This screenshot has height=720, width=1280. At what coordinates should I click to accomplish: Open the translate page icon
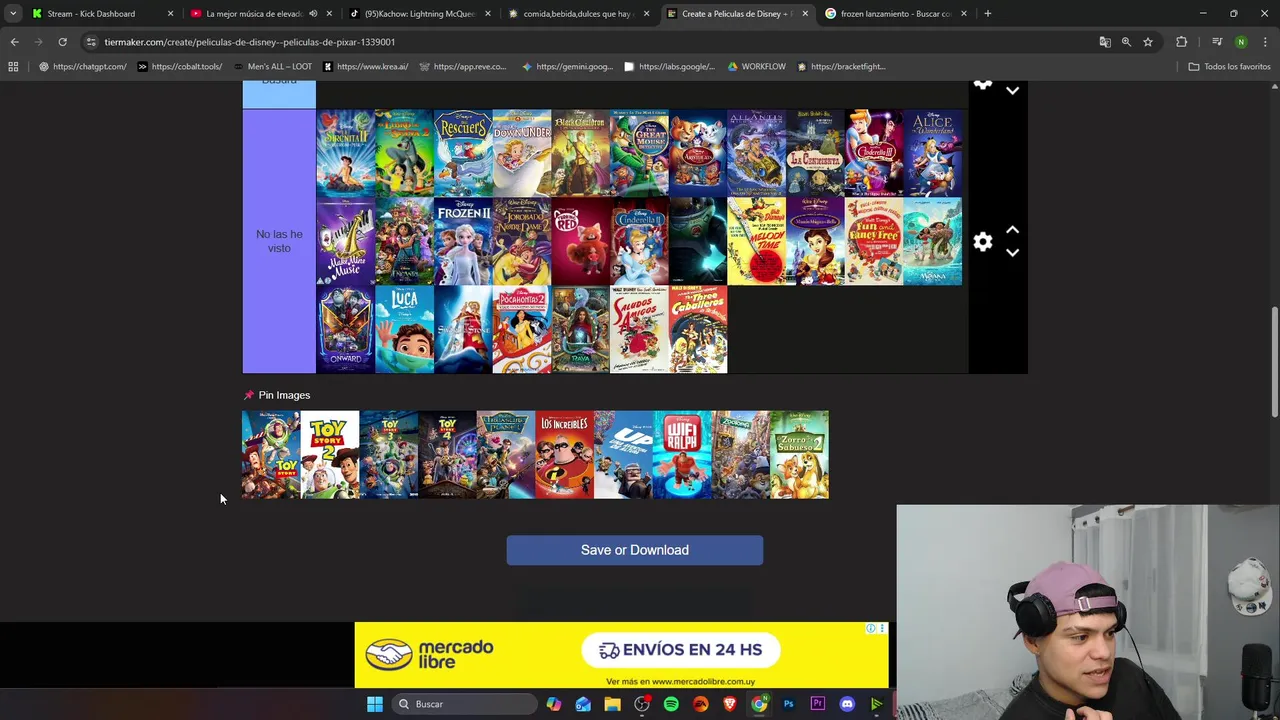[1105, 42]
